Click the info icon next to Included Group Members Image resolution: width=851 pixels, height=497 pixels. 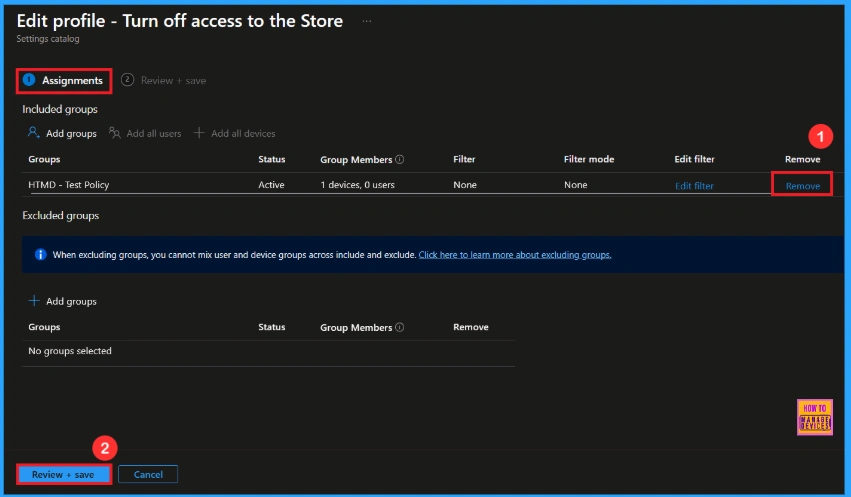pos(399,160)
